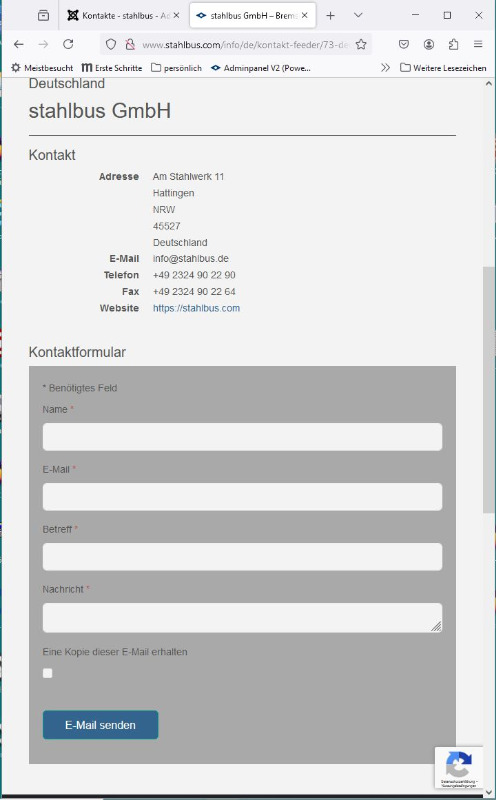Check the email copy checkbox
This screenshot has height=800, width=496.
pyautogui.click(x=47, y=673)
